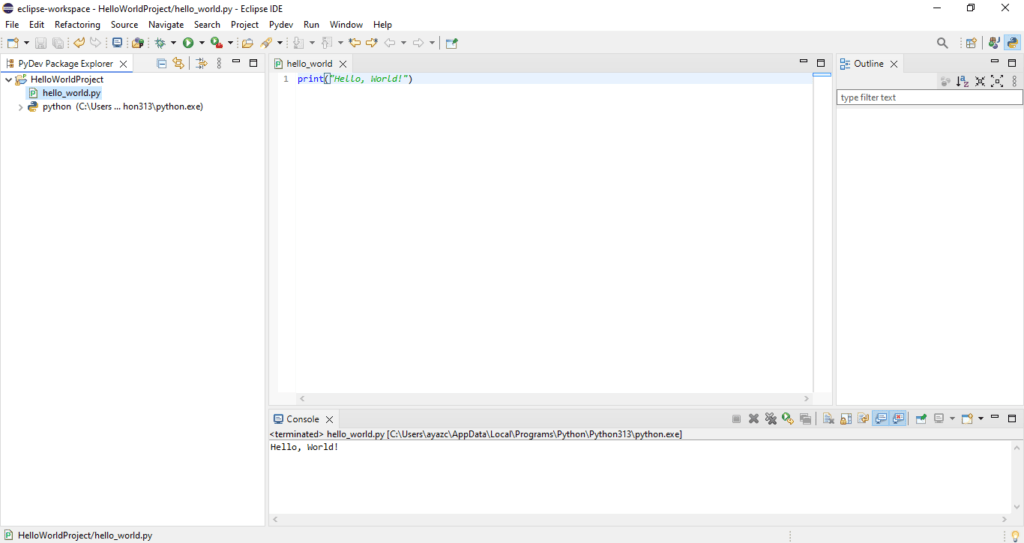1024x543 pixels.
Task: Switch to the PyDev perspective icon
Action: coord(1013,43)
